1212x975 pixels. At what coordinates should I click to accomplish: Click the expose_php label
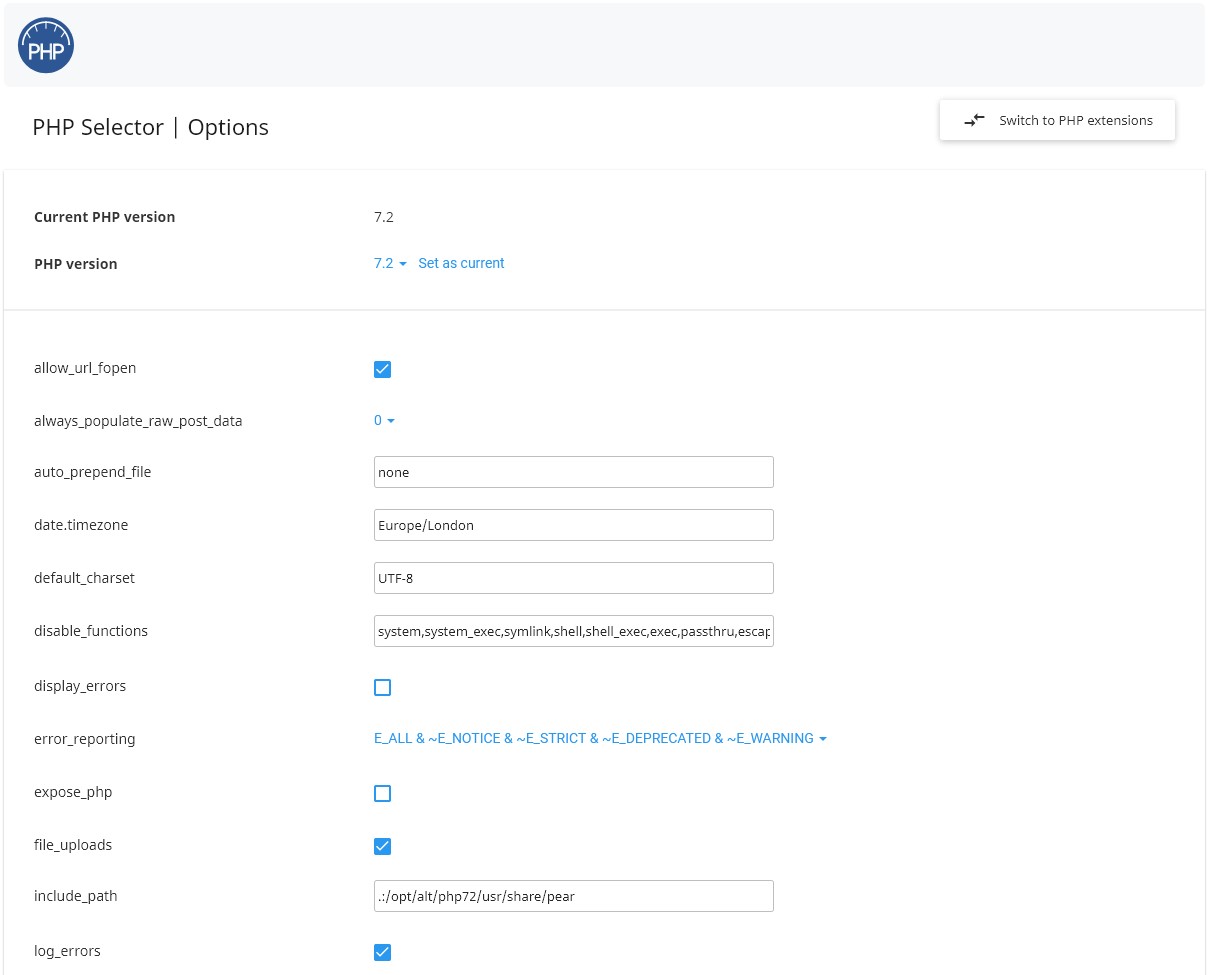pos(73,792)
